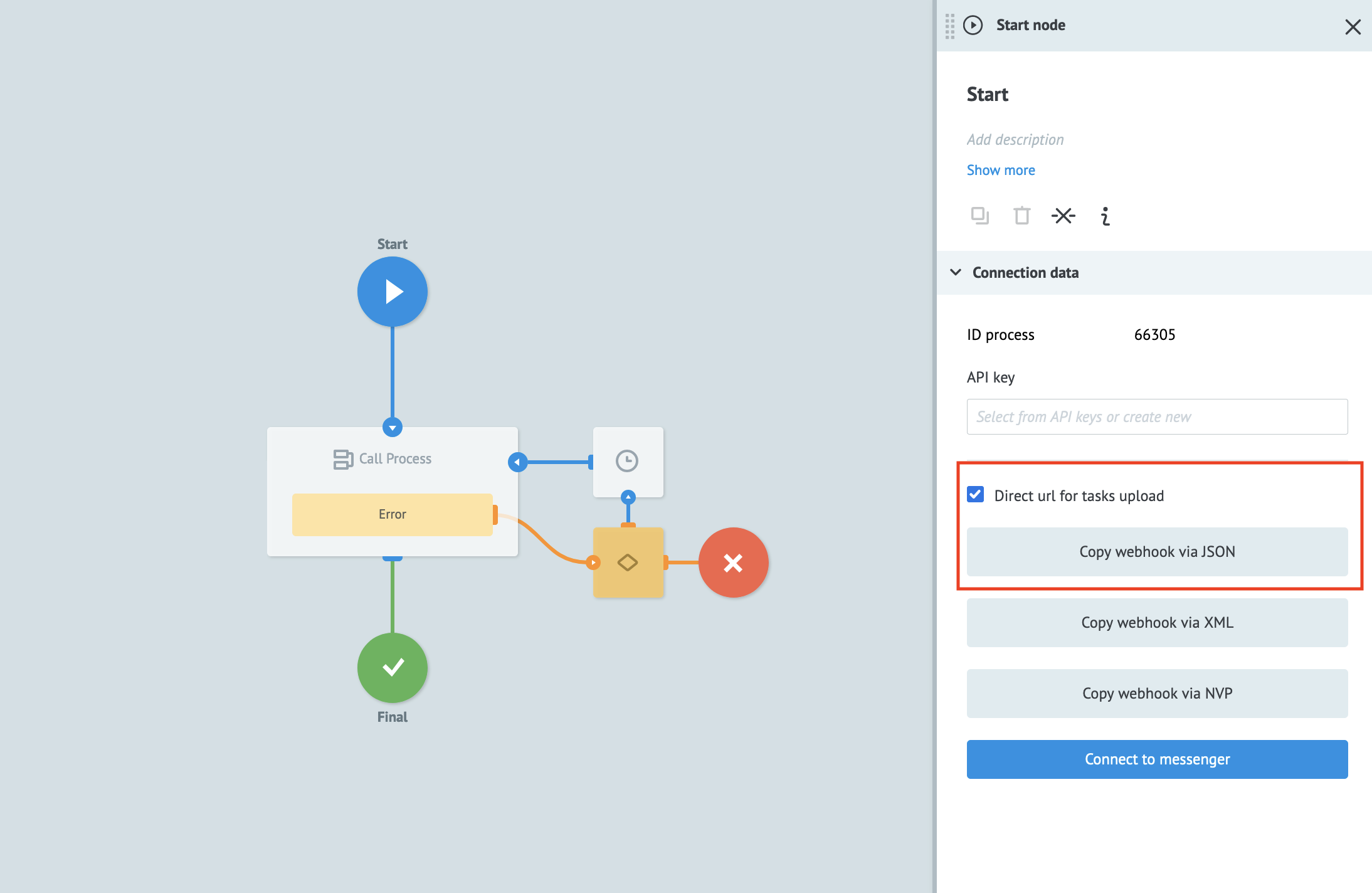Select the Call Process node icon
This screenshot has width=1372, height=893.
(342, 458)
